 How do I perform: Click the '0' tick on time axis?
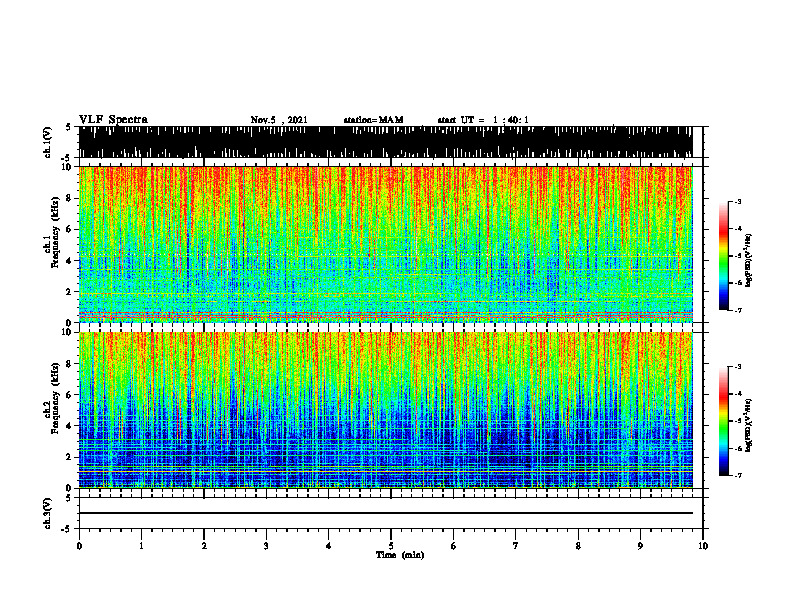click(79, 546)
